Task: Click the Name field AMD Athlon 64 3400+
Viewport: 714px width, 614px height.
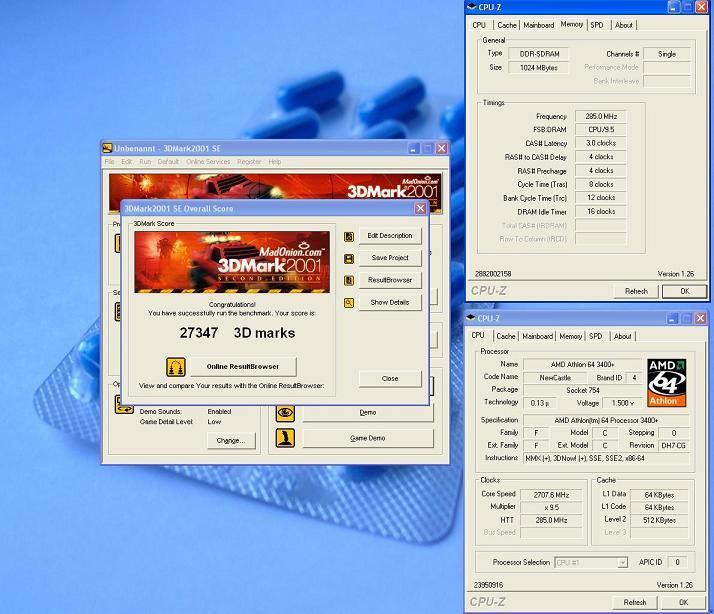Action: click(x=582, y=364)
